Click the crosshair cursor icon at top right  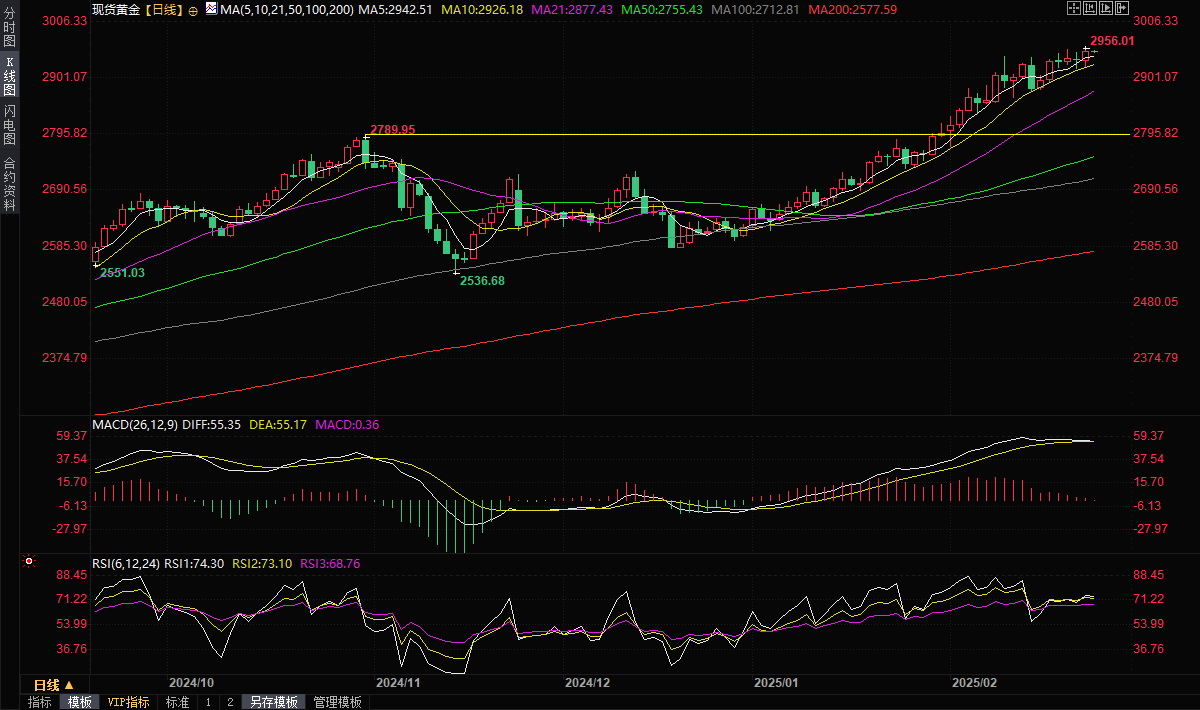pos(1073,9)
